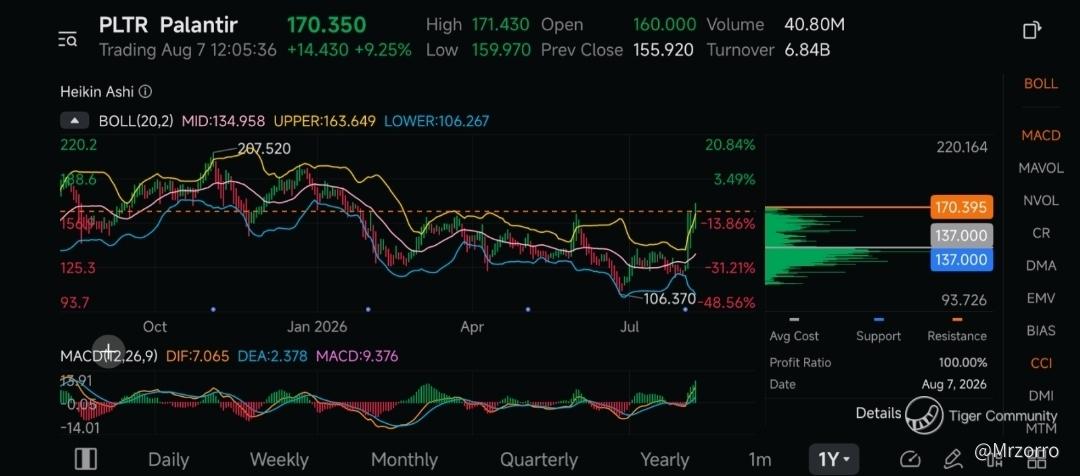Tap the MACD(12,26,9) indicator label
This screenshot has height=476, width=1080.
[109, 356]
